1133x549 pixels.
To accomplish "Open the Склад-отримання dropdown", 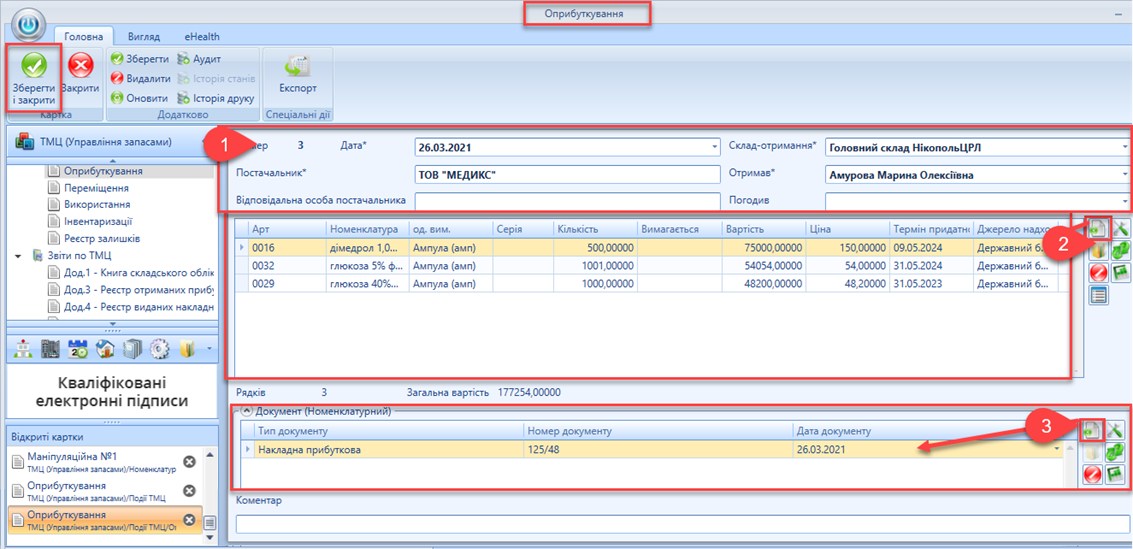I will click(1126, 147).
